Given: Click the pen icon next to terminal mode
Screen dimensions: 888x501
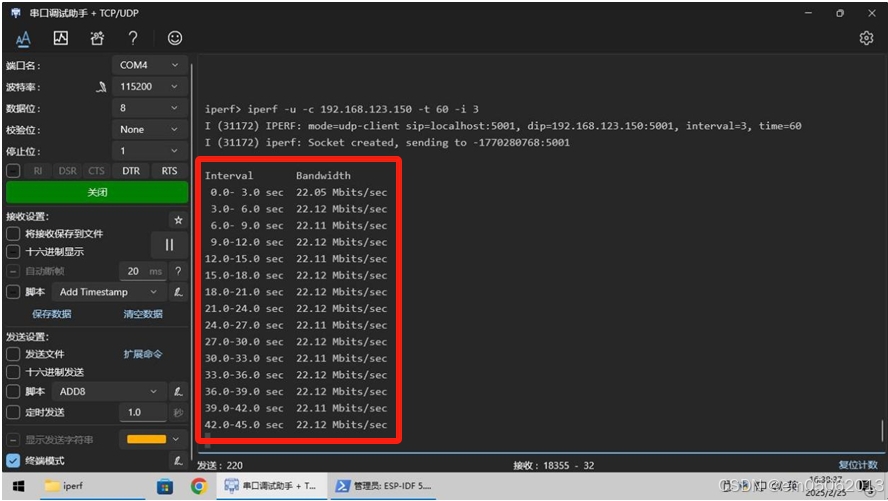Looking at the screenshot, I should (178, 461).
